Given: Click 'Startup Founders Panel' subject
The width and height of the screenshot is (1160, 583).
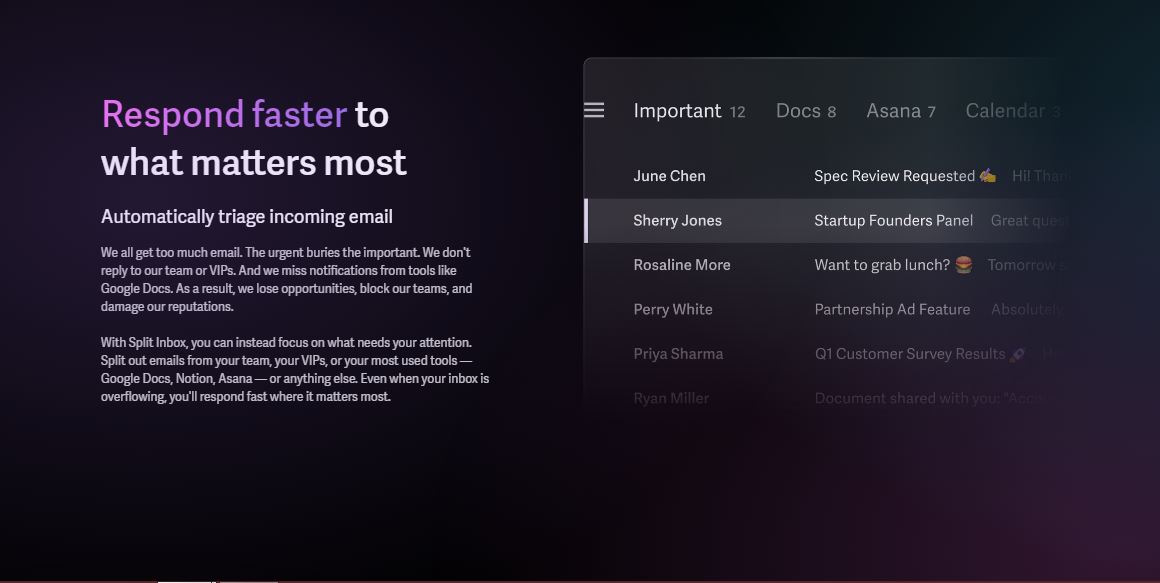Looking at the screenshot, I should point(894,220).
